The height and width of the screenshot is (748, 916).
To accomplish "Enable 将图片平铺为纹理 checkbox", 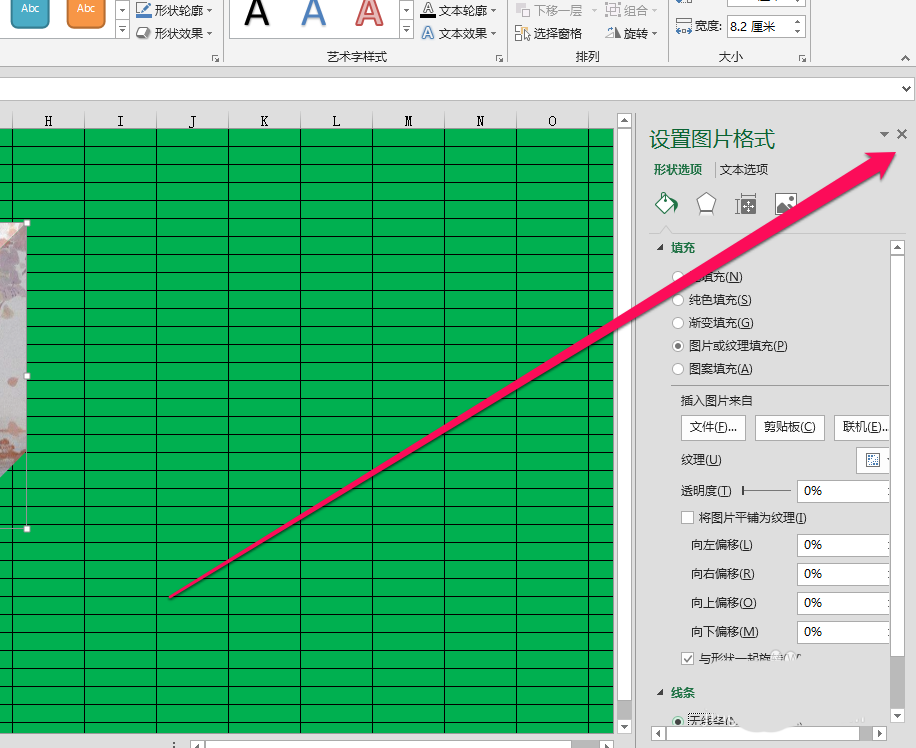I will click(687, 517).
